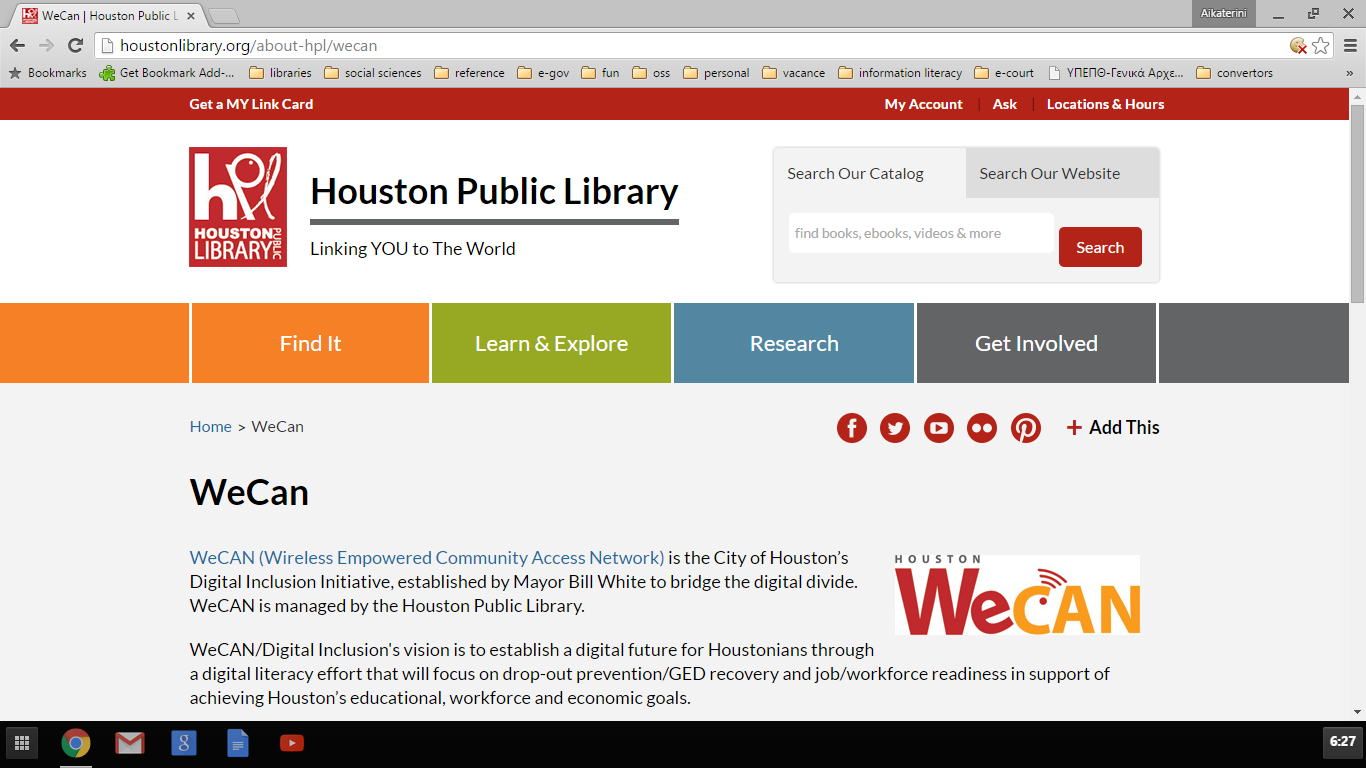Screen dimensions: 1366x768
Task: Open the Find It menu
Action: tap(310, 343)
